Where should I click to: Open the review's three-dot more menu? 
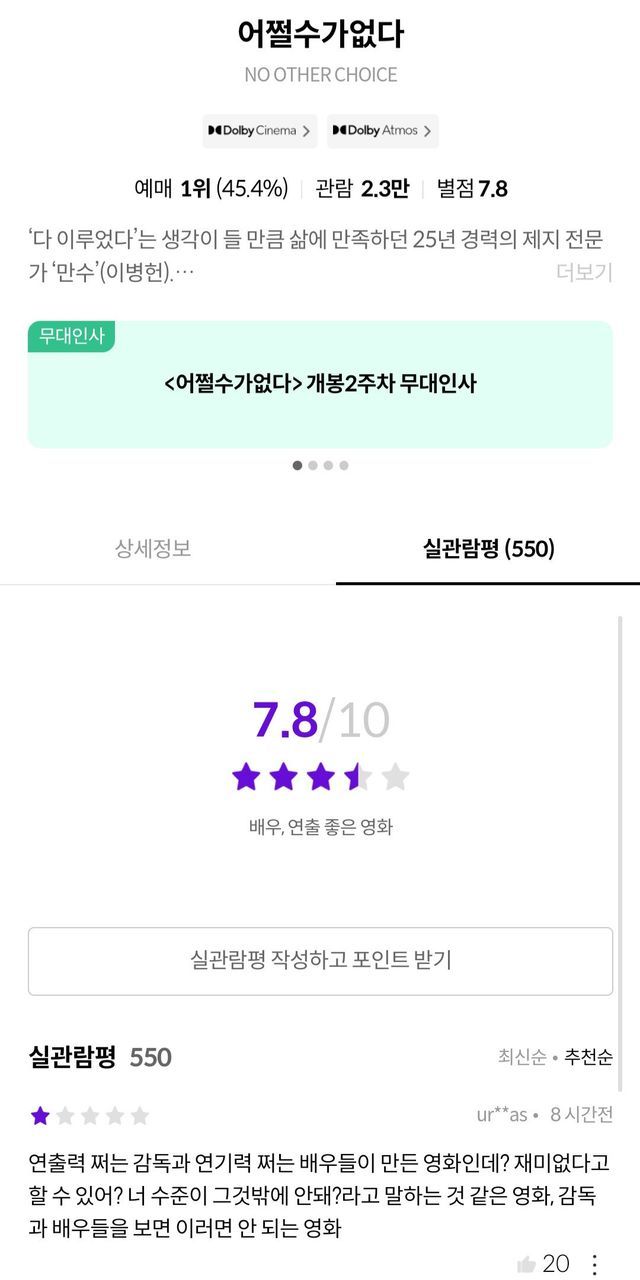click(595, 1265)
